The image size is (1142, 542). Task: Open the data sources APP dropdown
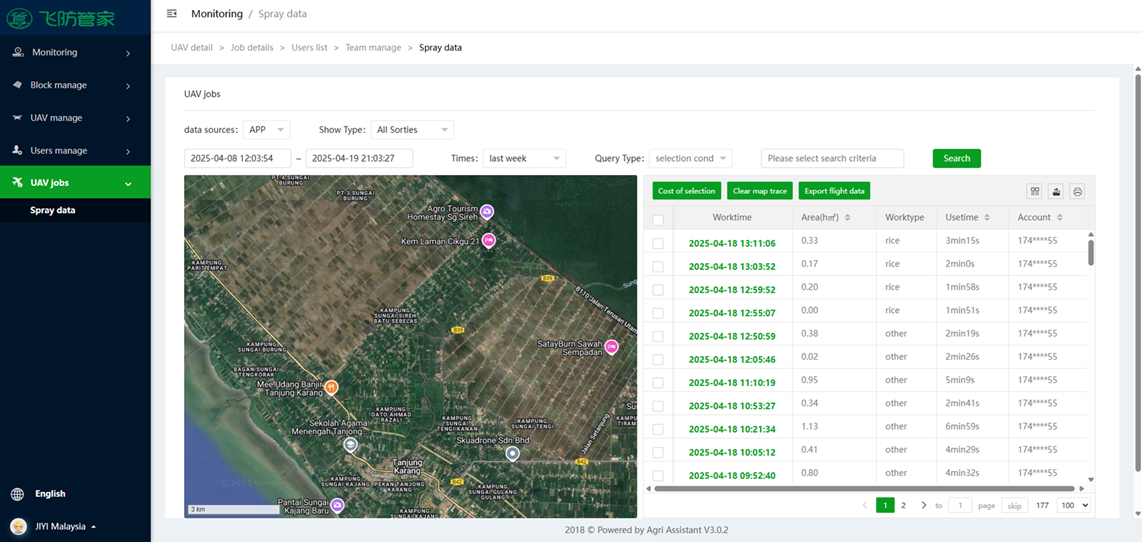pyautogui.click(x=266, y=130)
